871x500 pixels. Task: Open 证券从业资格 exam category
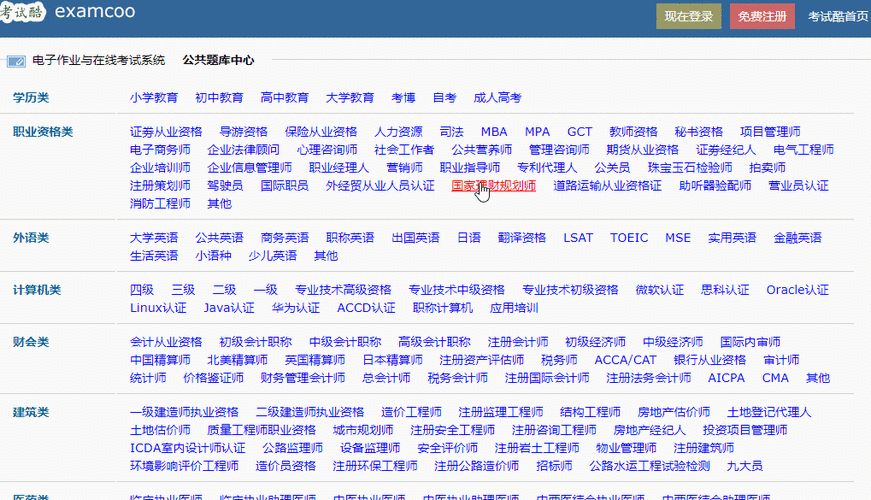click(166, 132)
